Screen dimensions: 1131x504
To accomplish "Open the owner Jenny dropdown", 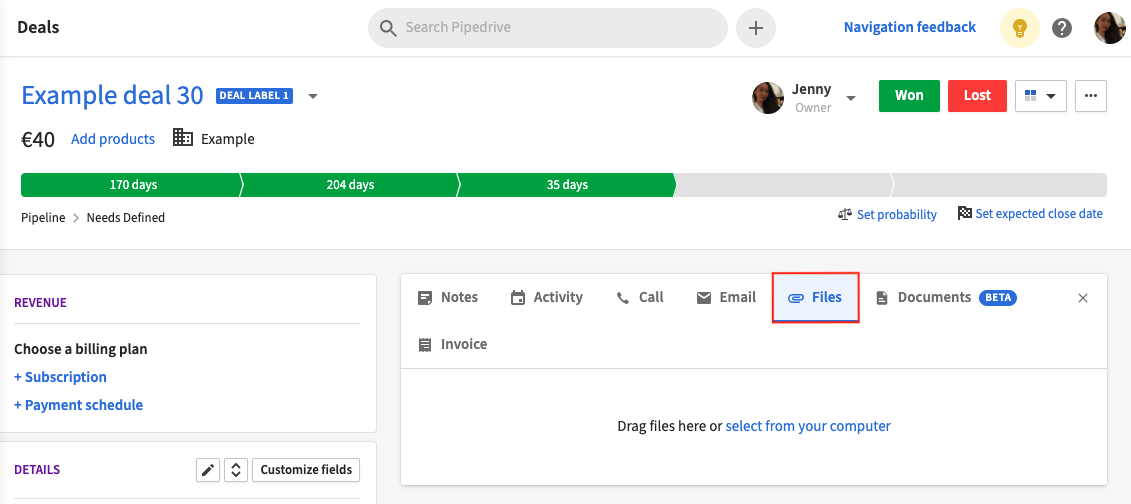I will [x=851, y=98].
